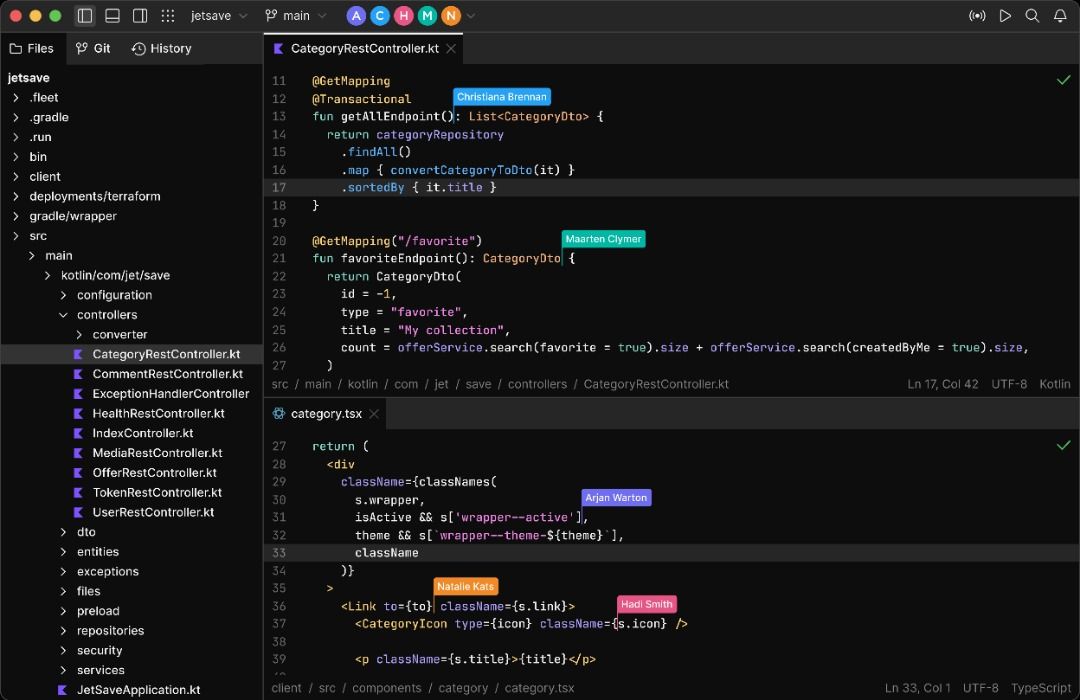1080x700 pixels.
Task: Start a run with the Run play icon
Action: pyautogui.click(x=1004, y=15)
